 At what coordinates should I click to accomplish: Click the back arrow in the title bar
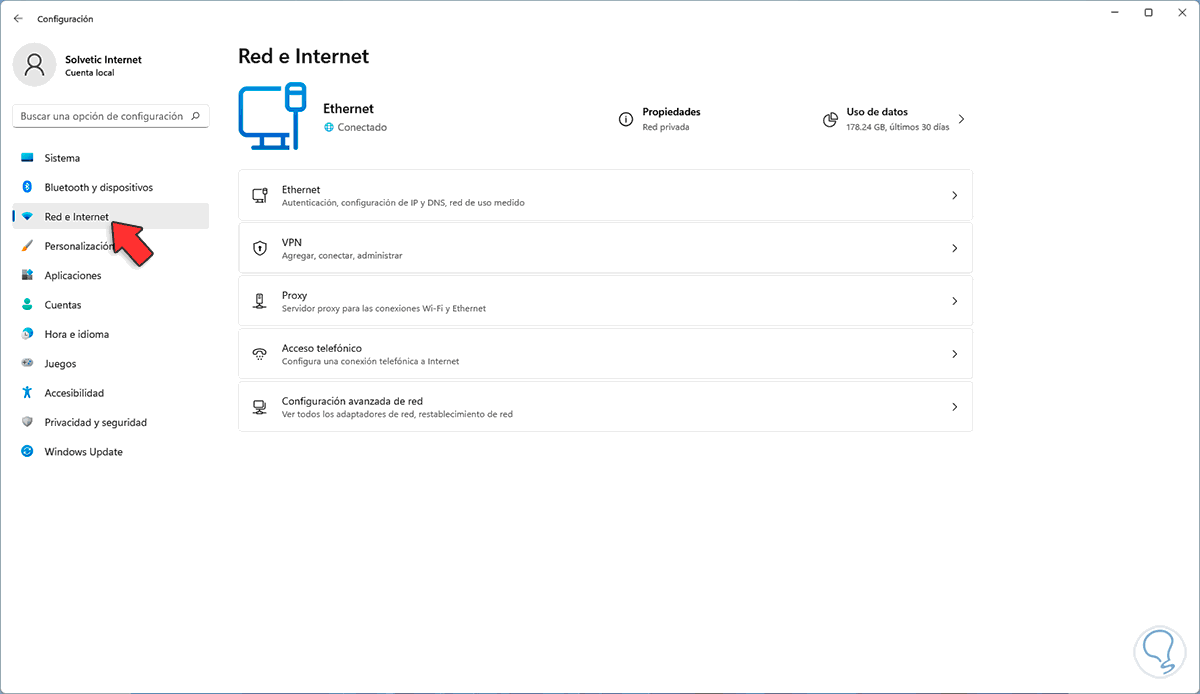tap(18, 19)
